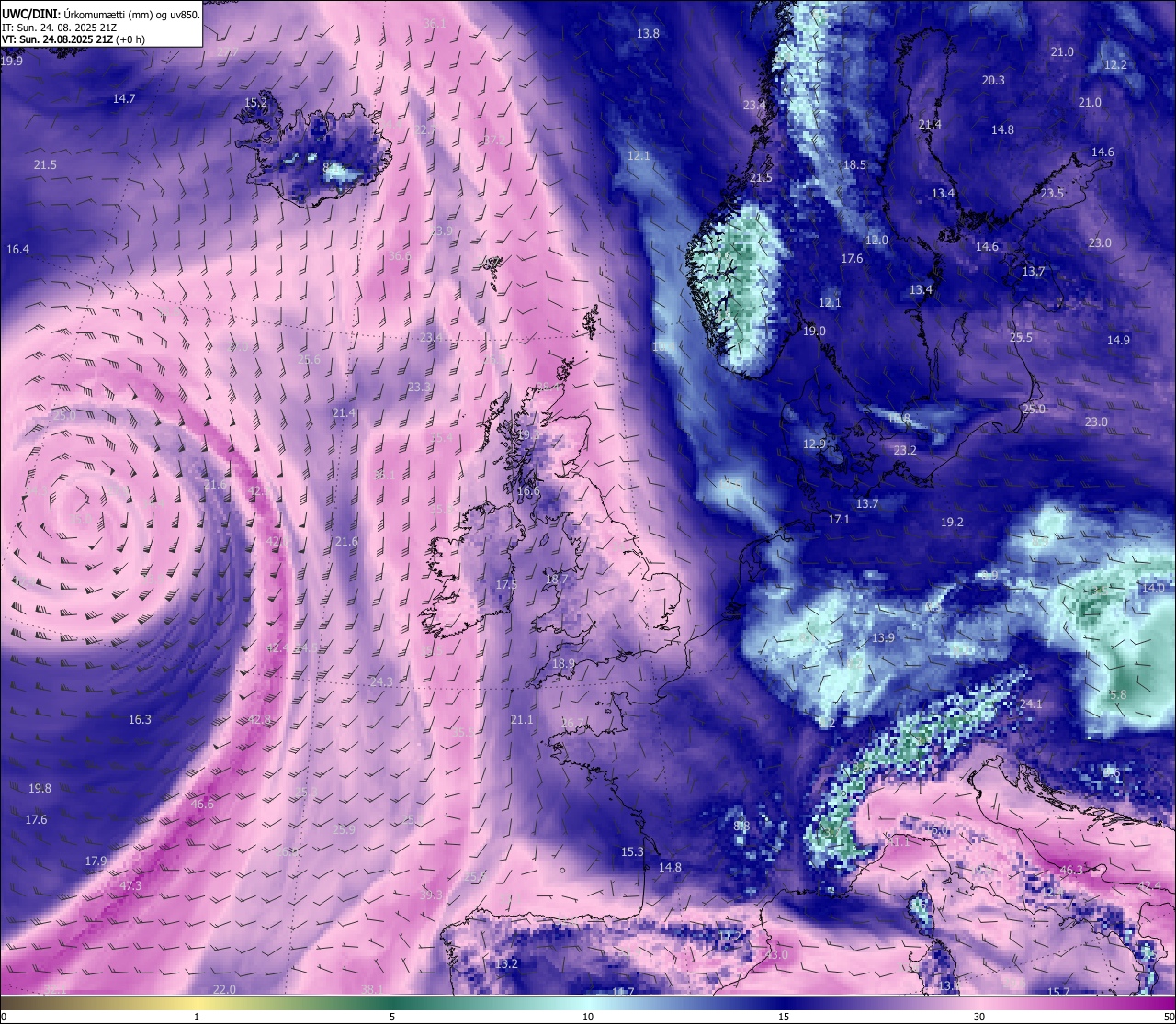Click the UWC/DINI title line
1176x1024 pixels.
[x=101, y=15]
